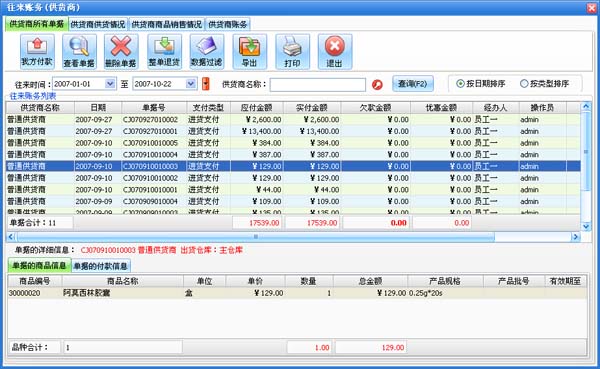Open the orange date range quick-select button
Image resolution: width=600 pixels, height=369 pixels.
coord(205,83)
